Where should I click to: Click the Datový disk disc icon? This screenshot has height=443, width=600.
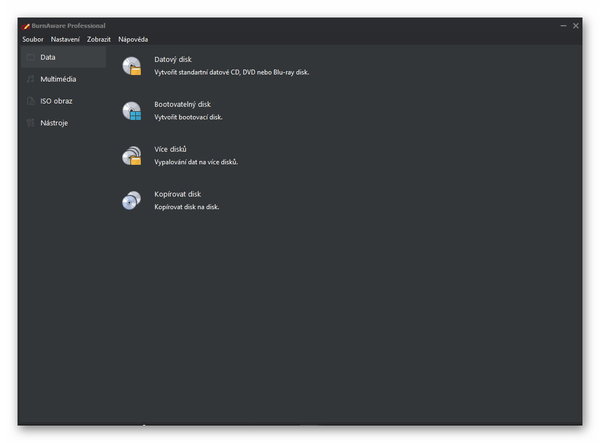pyautogui.click(x=131, y=66)
